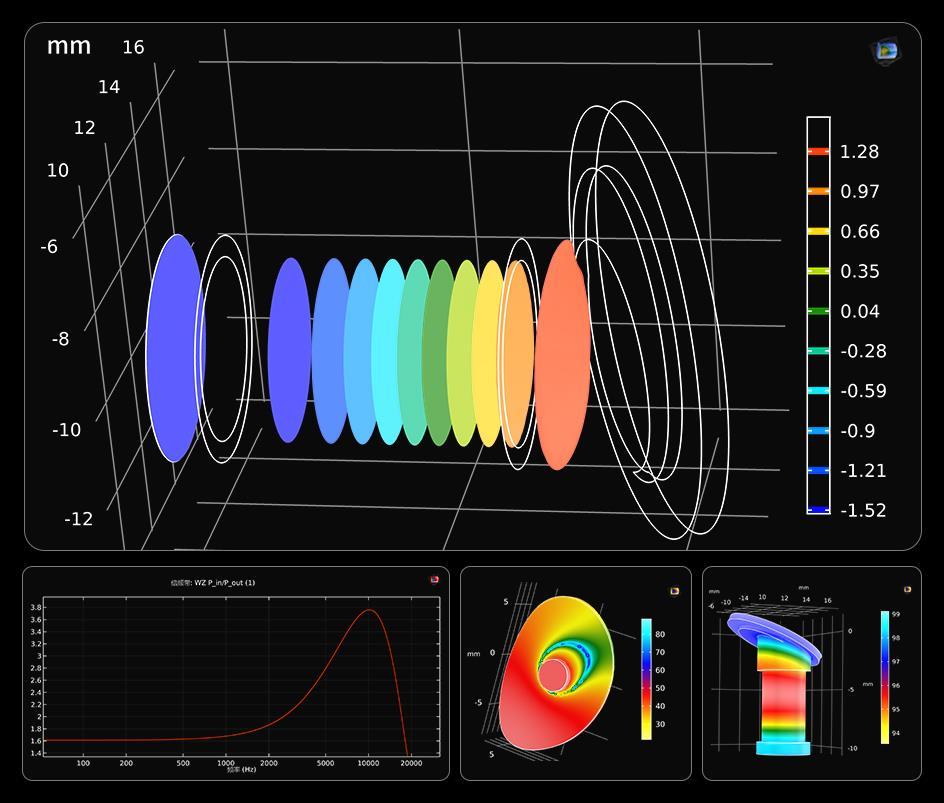Open the elliptical surface plot thumbnail

coord(575,673)
